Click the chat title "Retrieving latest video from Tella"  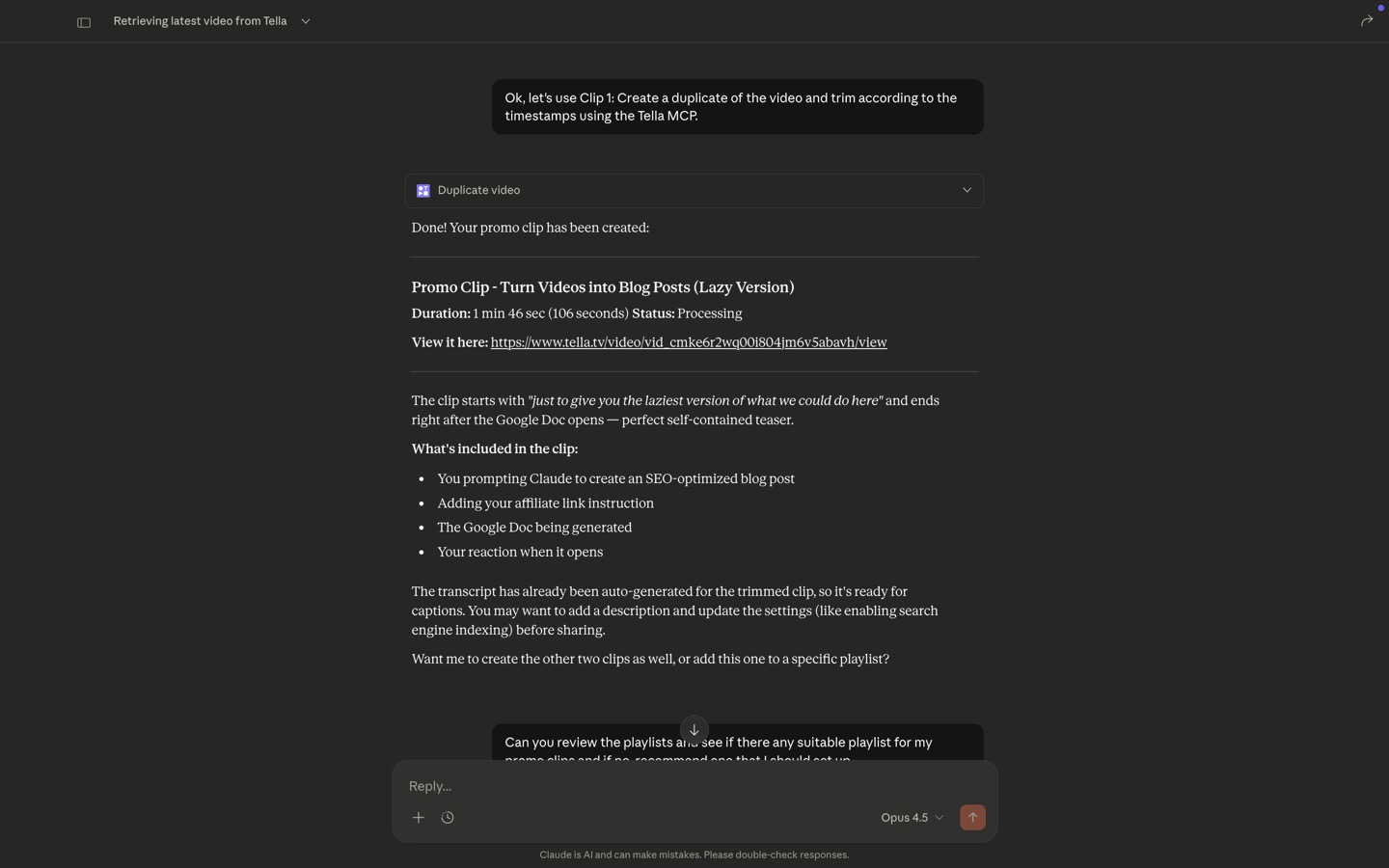pos(200,21)
